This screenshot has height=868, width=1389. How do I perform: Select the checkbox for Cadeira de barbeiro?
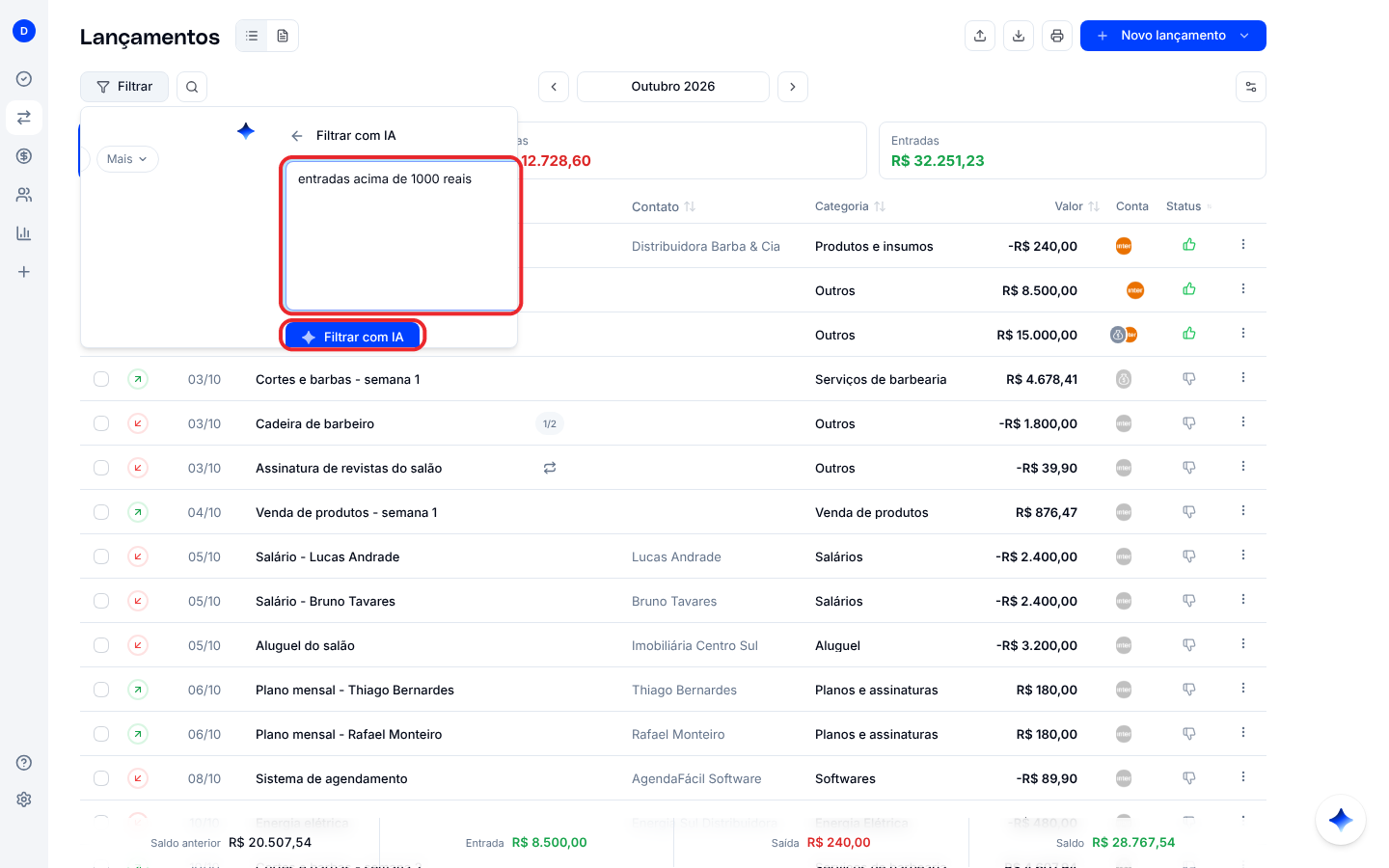pyautogui.click(x=101, y=423)
